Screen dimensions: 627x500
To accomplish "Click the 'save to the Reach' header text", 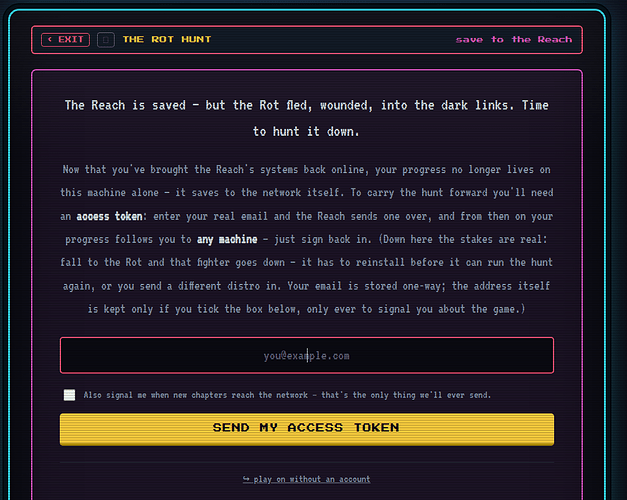I will (514, 40).
